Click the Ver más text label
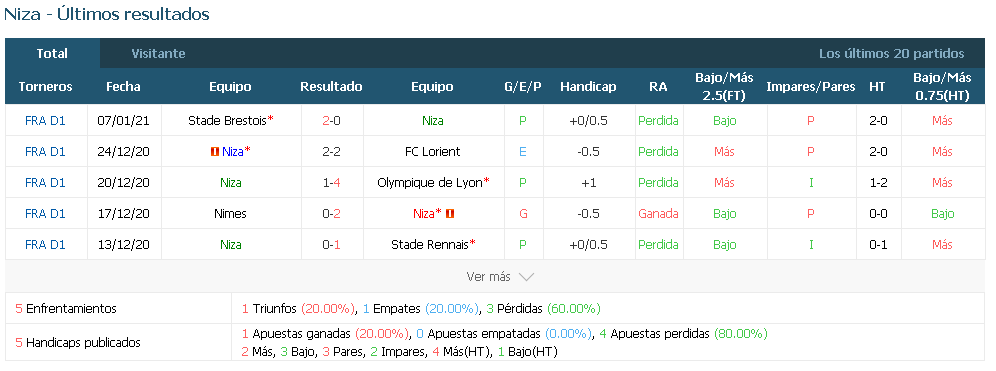This screenshot has height=371, width=996. [488, 276]
